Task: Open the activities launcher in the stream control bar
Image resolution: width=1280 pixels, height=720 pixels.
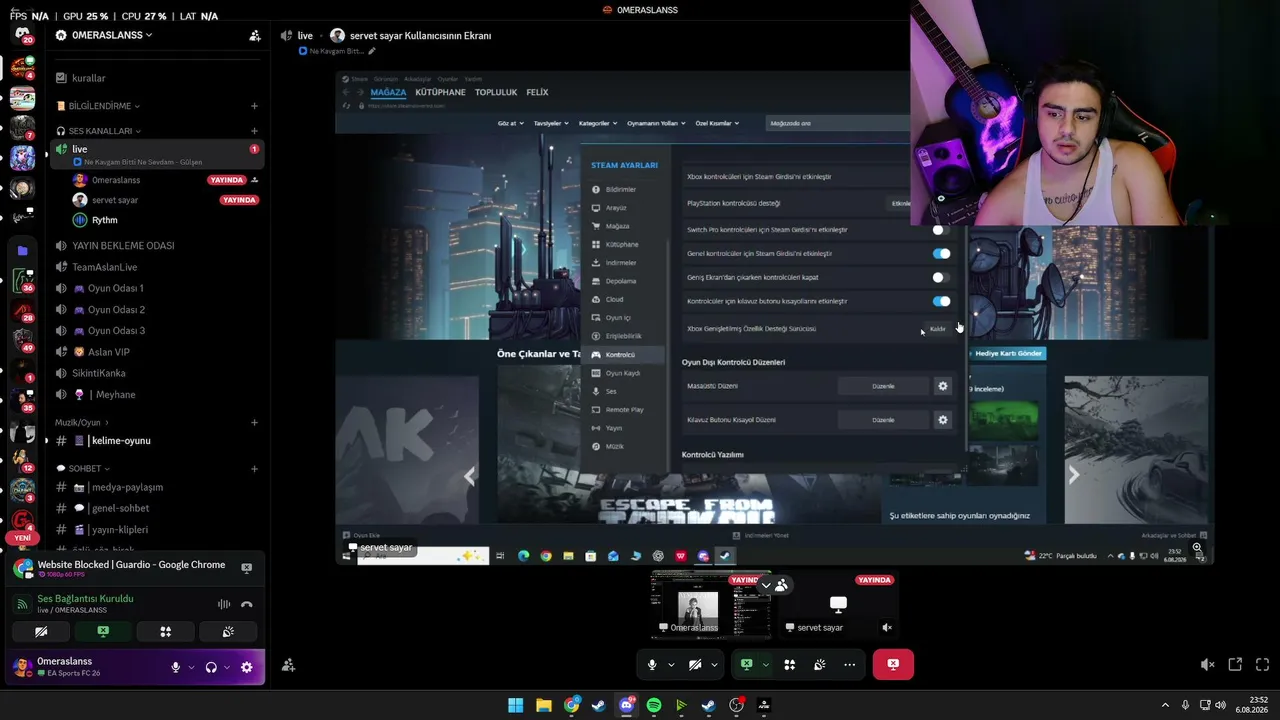Action: pyautogui.click(x=789, y=664)
